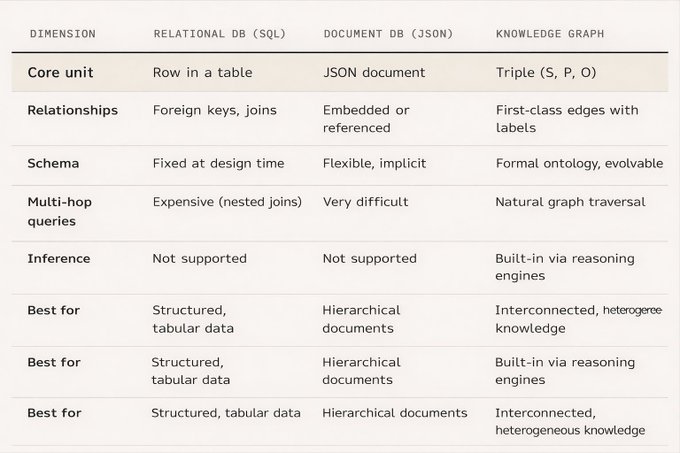Image resolution: width=680 pixels, height=453 pixels.
Task: Select the Row in a table cell
Action: point(202,72)
